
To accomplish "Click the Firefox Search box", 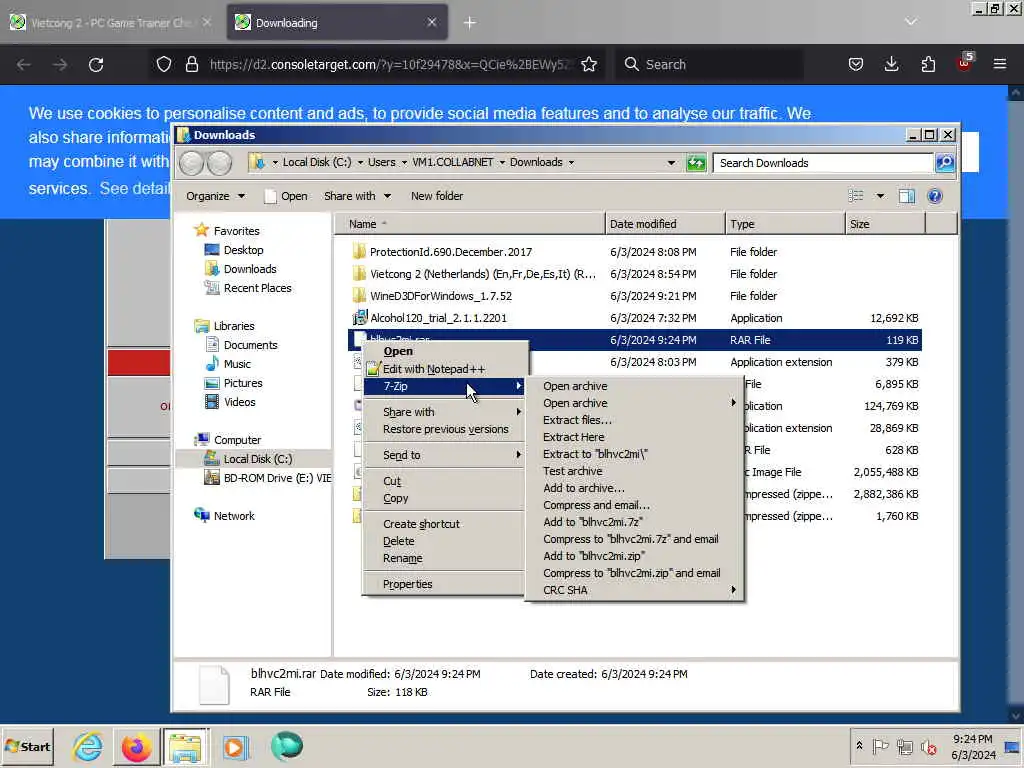I will (x=709, y=64).
